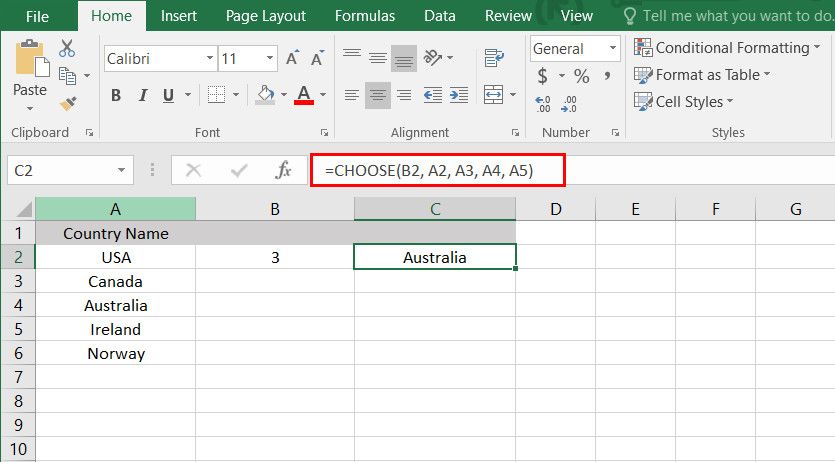Click the Align Right icon
The height and width of the screenshot is (462, 835).
click(404, 95)
